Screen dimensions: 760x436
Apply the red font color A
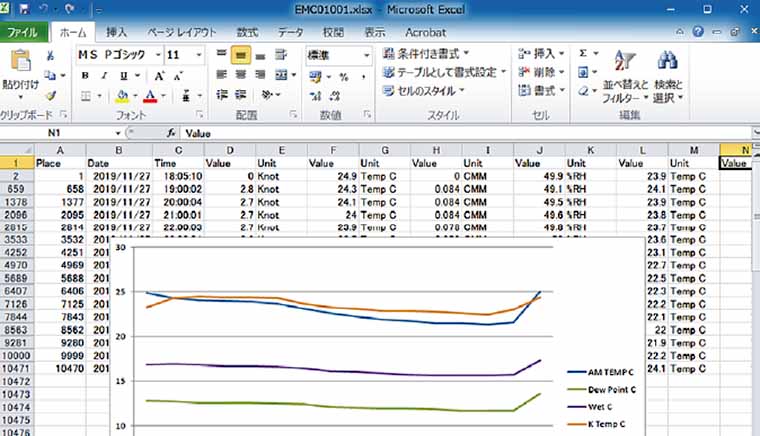pyautogui.click(x=150, y=96)
